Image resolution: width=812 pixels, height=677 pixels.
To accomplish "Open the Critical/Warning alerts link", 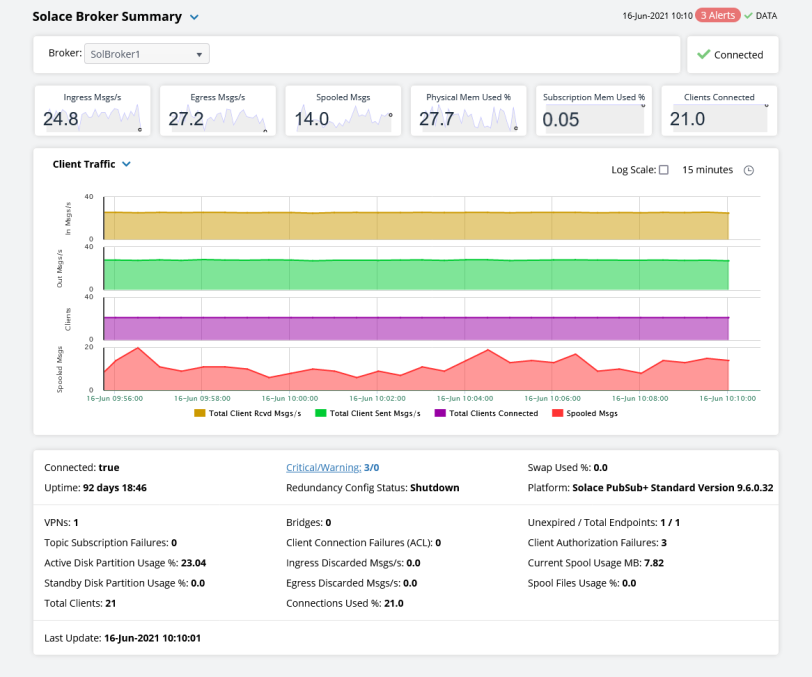I will pyautogui.click(x=323, y=467).
